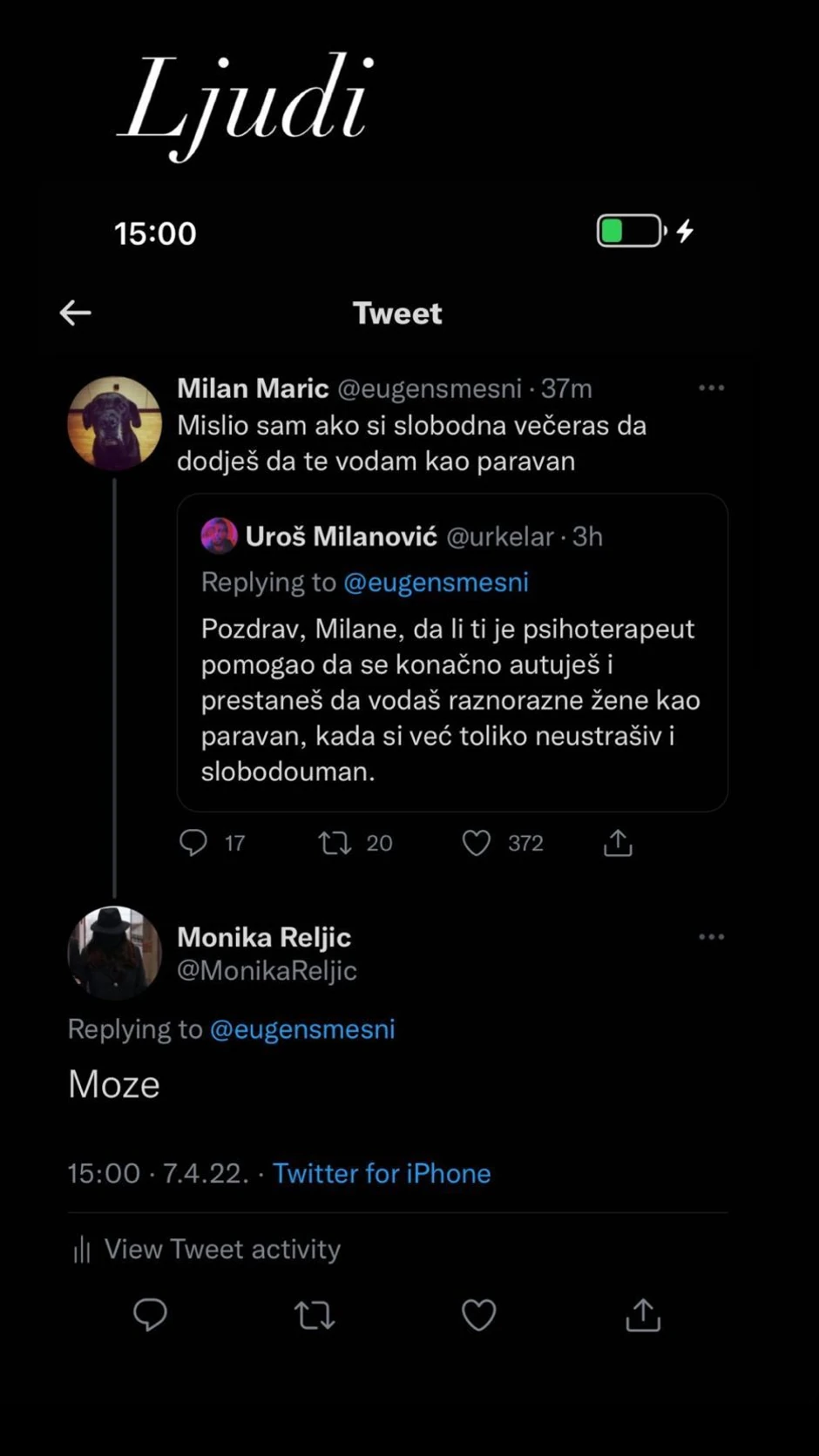Click the View Tweet activity bar-chart icon

point(82,1250)
